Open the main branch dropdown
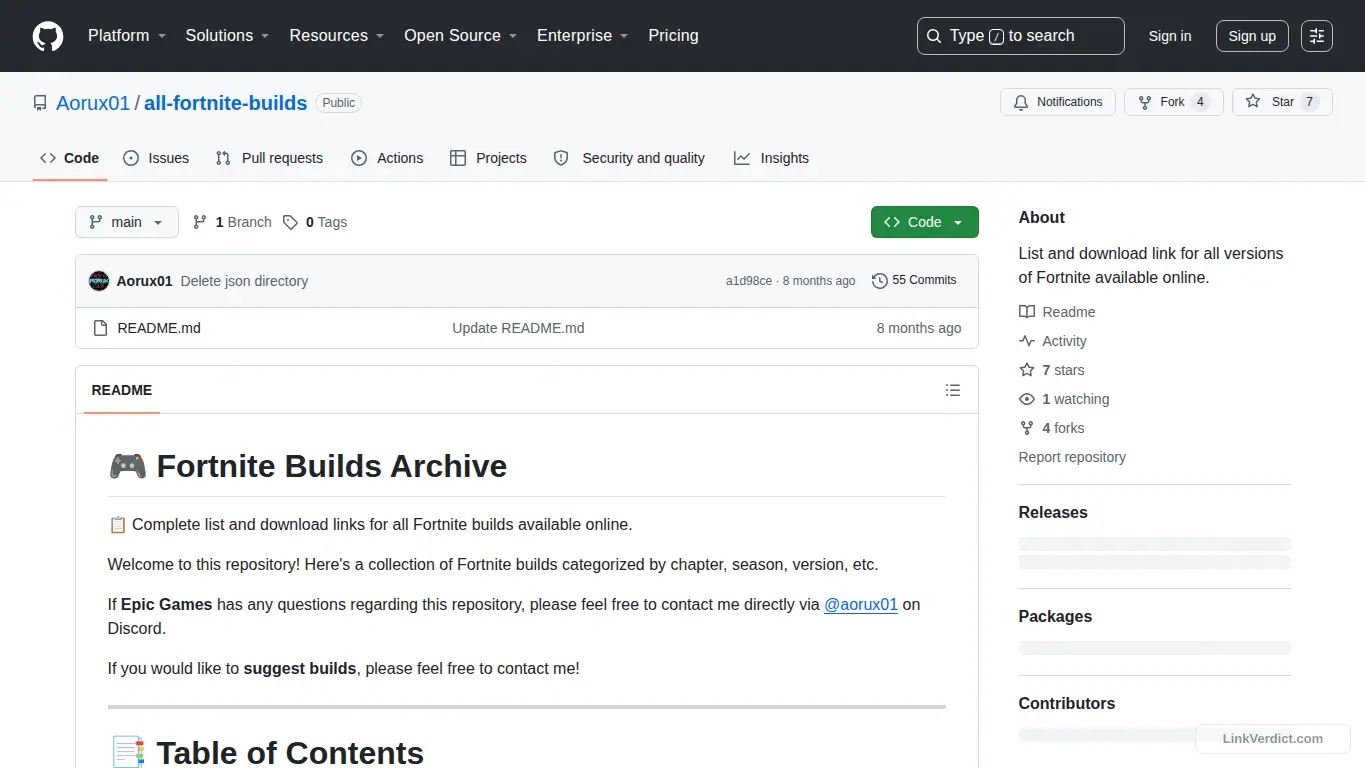1365x768 pixels. pos(127,222)
